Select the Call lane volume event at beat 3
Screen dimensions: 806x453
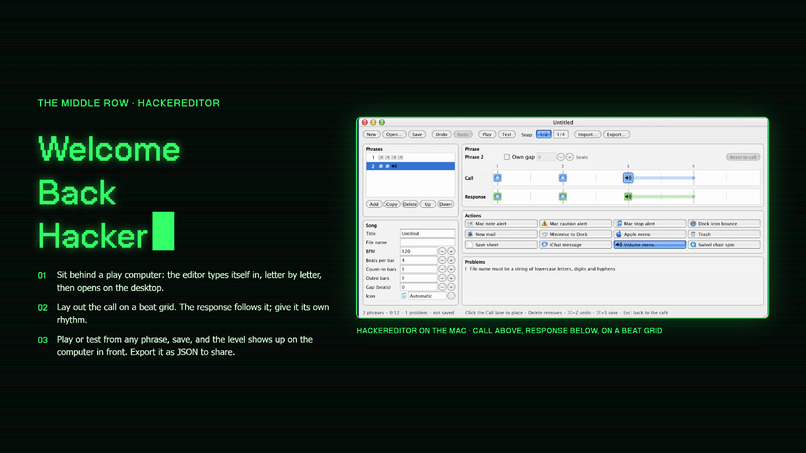point(628,178)
